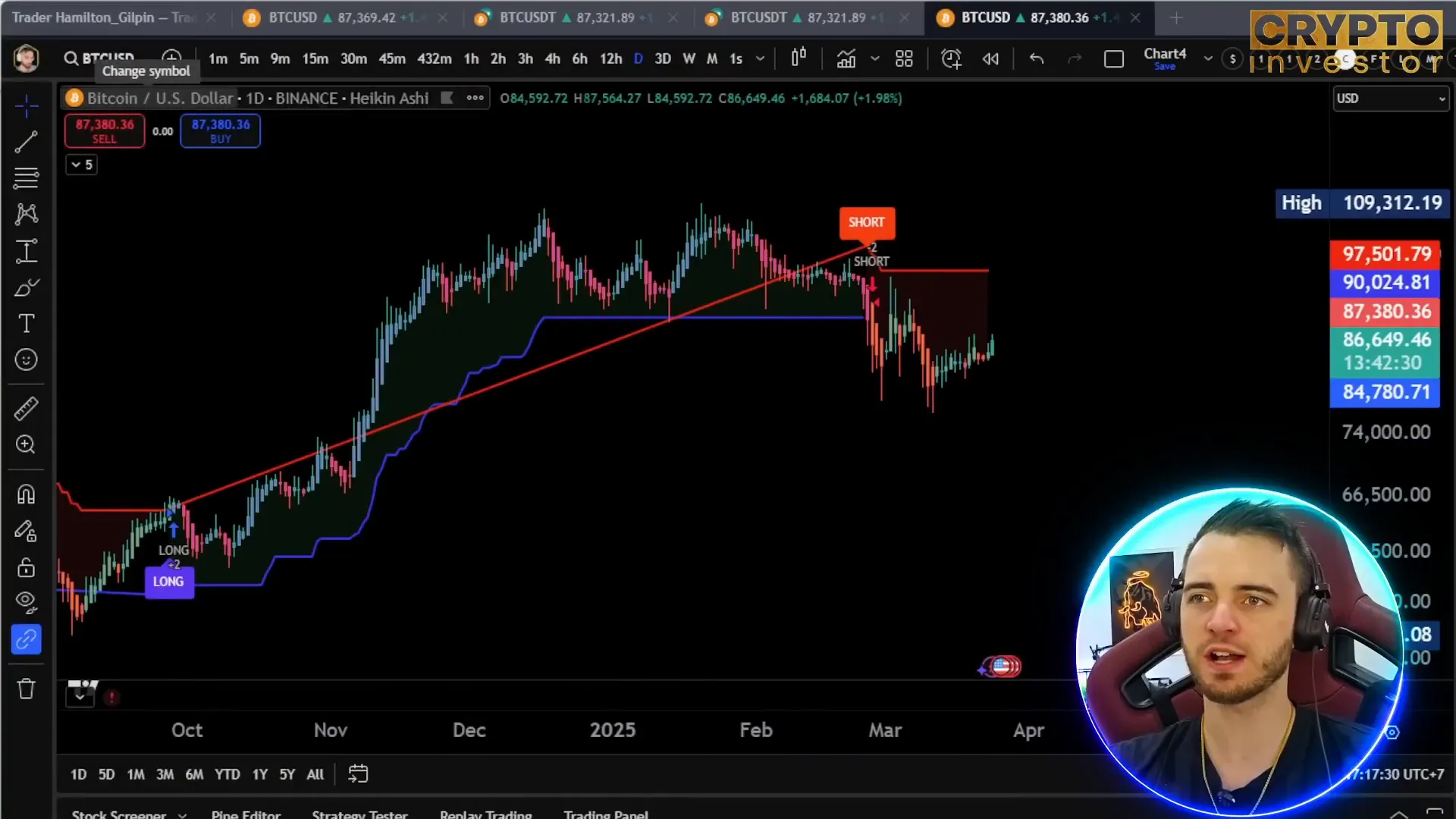Viewport: 1456px width, 819px height.
Task: Expand the collapsed indicators legend showing 5
Action: [x=81, y=165]
